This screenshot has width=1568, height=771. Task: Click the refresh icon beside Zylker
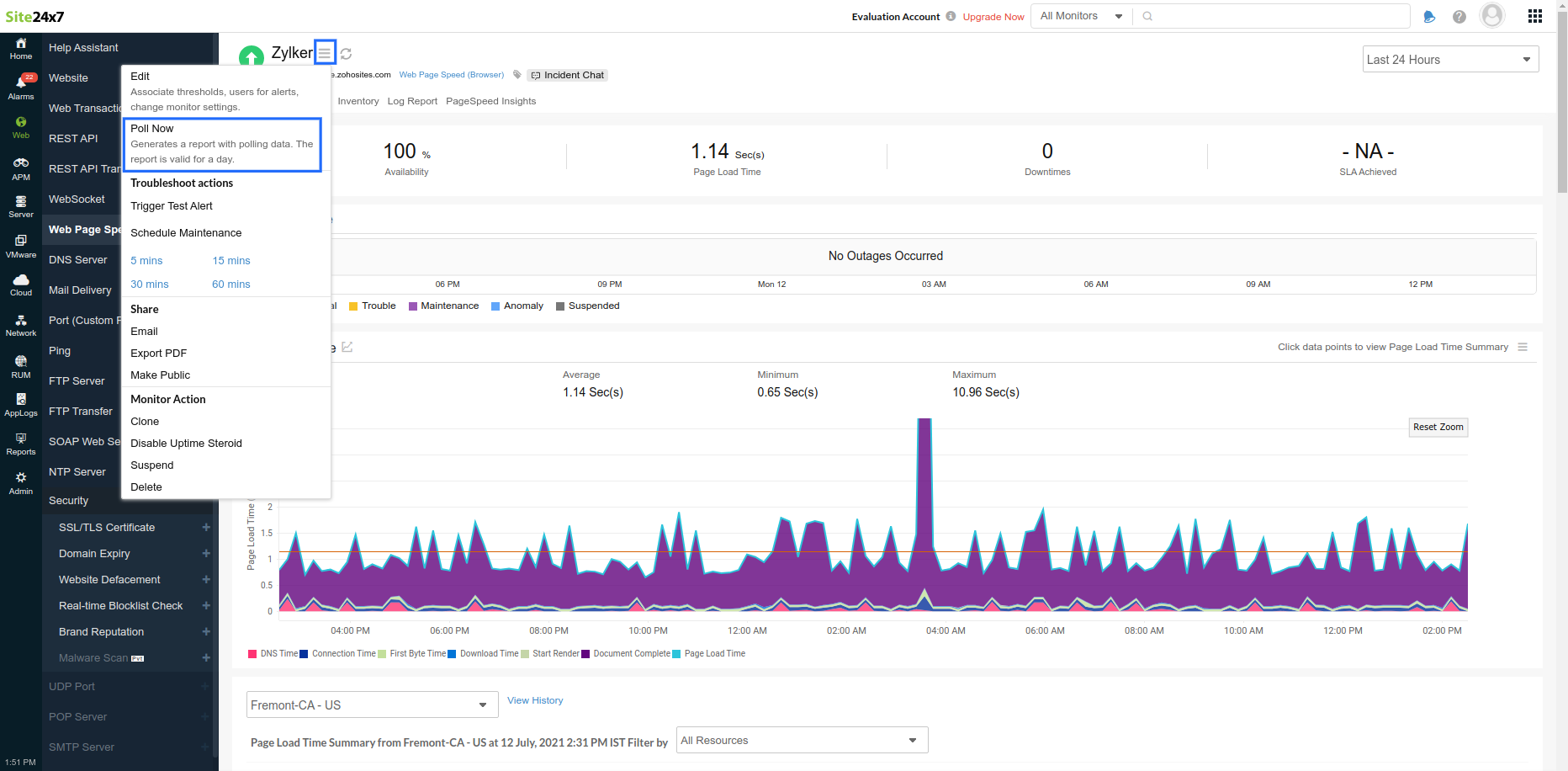coord(346,54)
